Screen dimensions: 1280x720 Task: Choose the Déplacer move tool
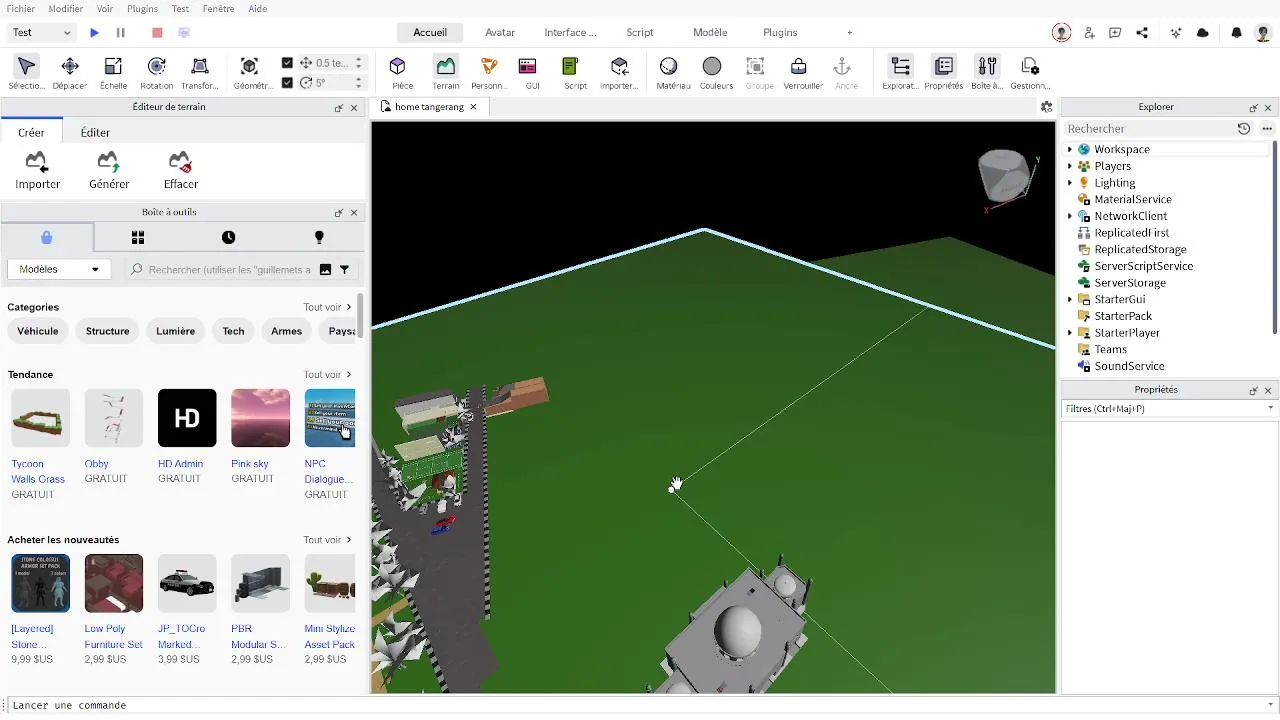coord(70,73)
